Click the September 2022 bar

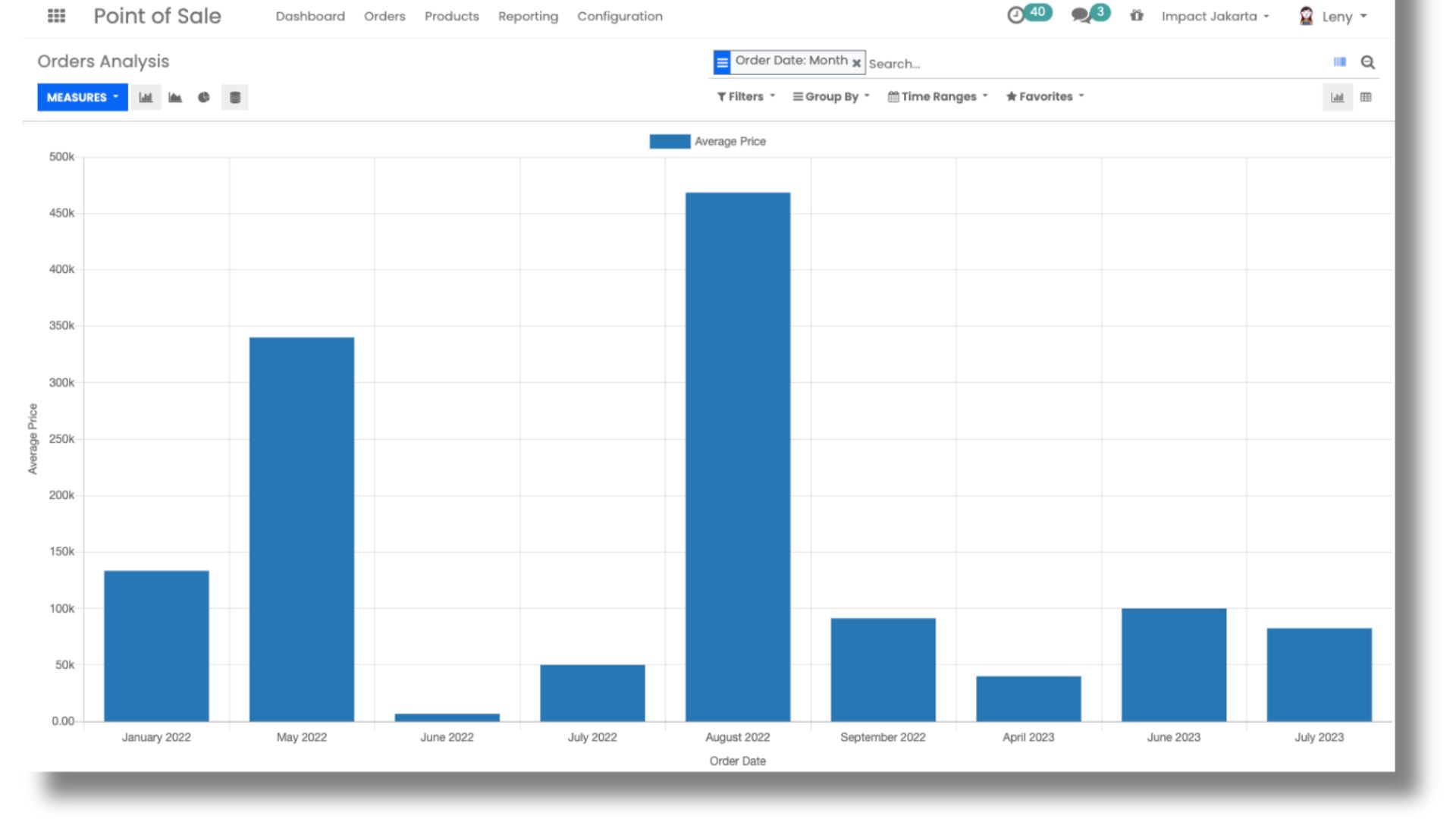883,670
